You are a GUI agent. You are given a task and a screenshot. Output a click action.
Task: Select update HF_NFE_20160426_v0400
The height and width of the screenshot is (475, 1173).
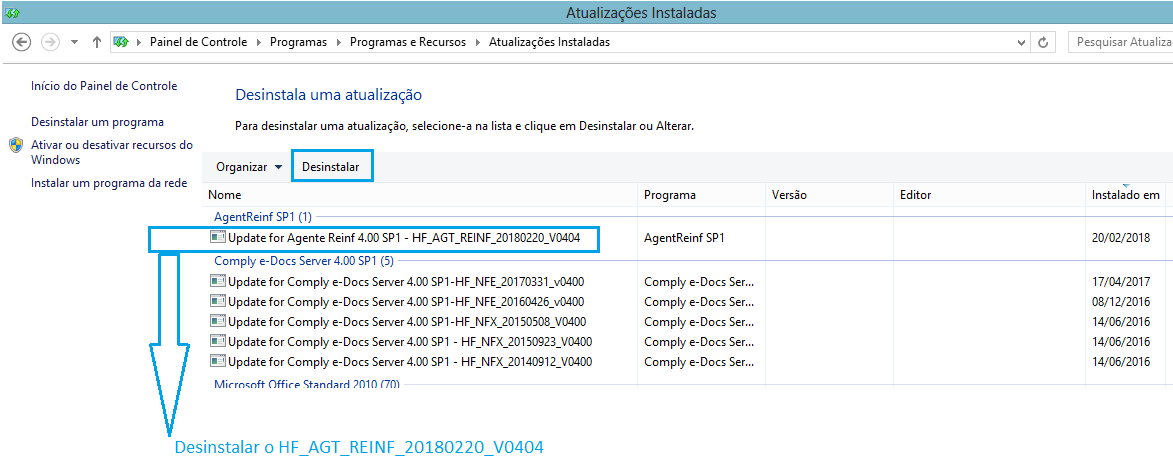(x=406, y=302)
